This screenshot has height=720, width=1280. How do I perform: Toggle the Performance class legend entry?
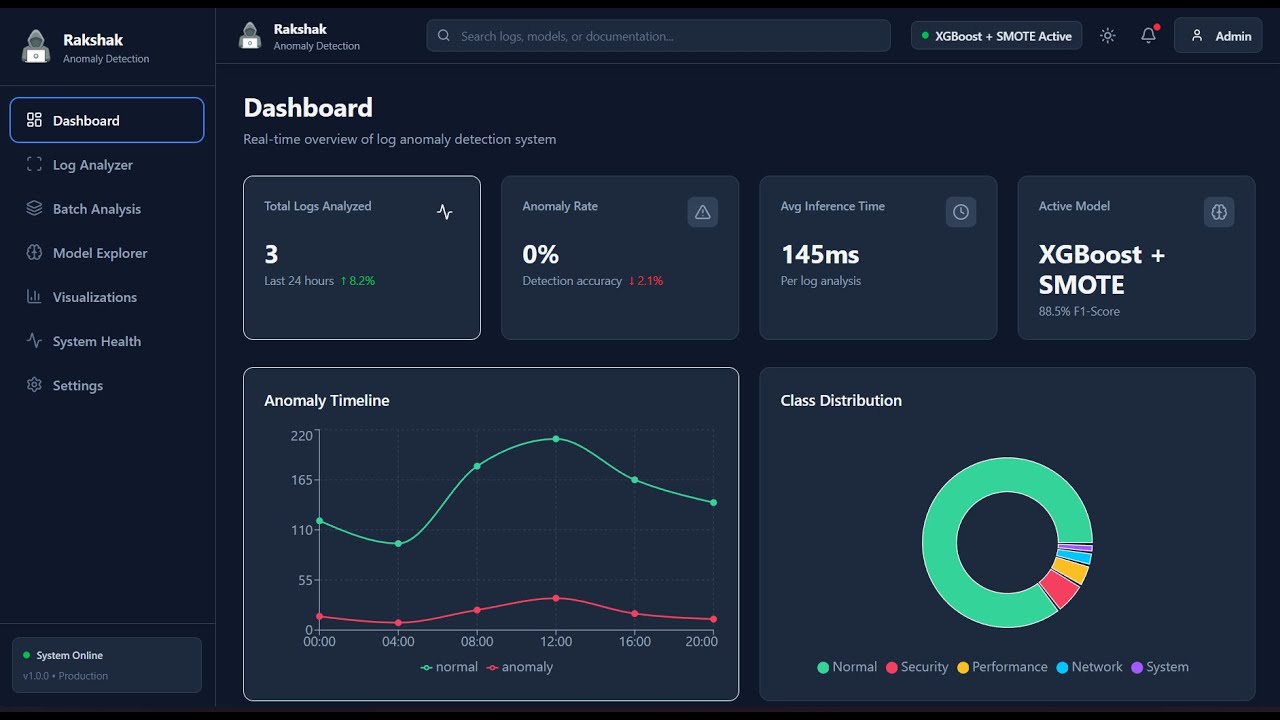point(1002,667)
